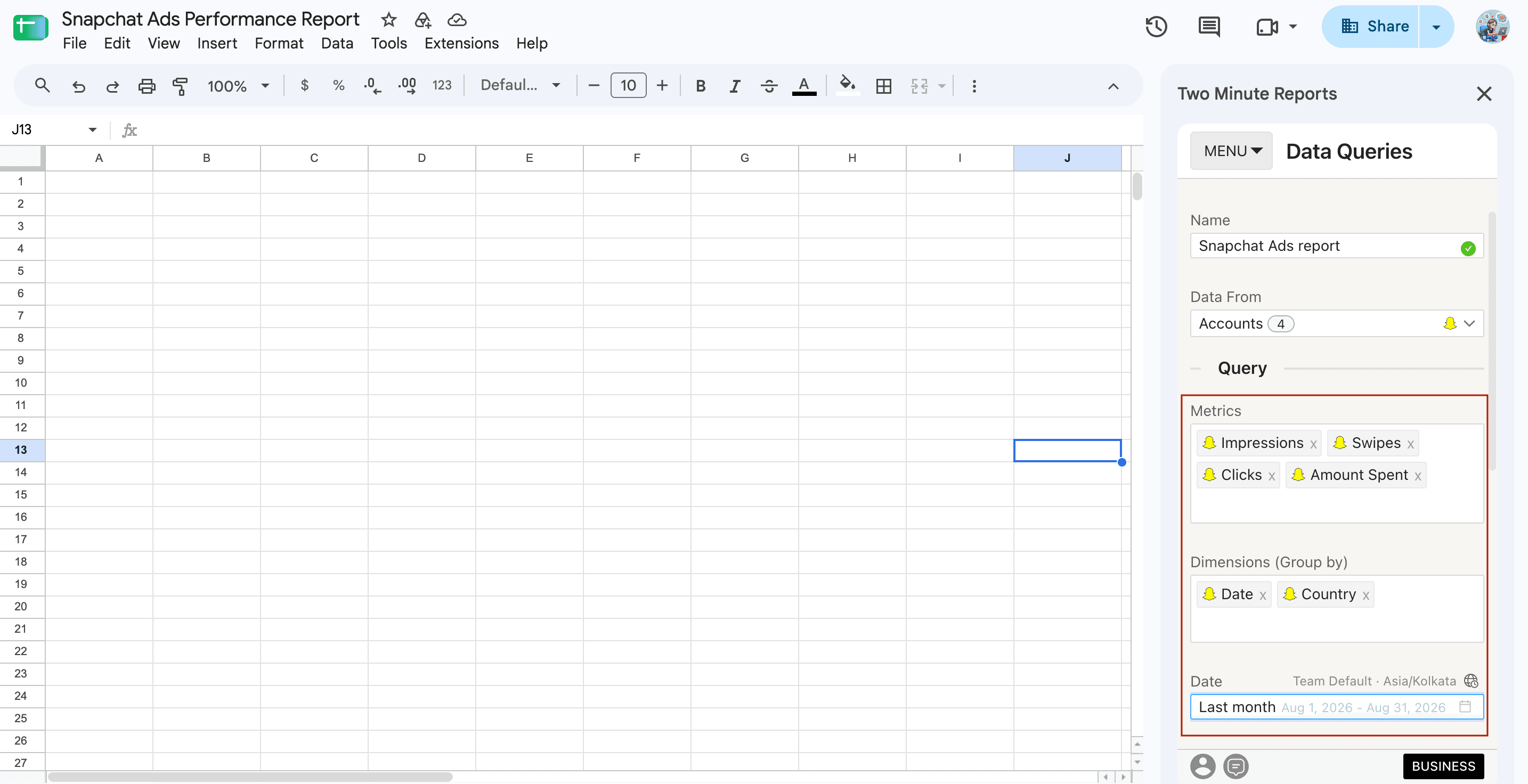
Task: Open the toolbar's more options menu
Action: click(x=974, y=86)
